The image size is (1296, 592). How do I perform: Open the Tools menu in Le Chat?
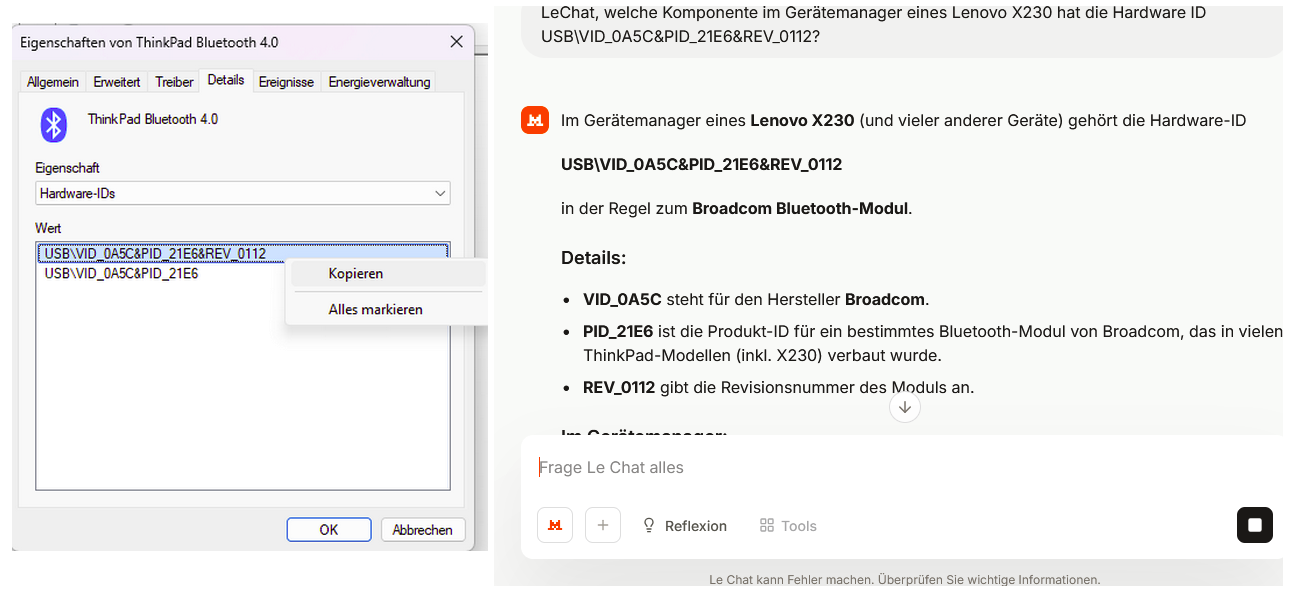pyautogui.click(x=788, y=526)
